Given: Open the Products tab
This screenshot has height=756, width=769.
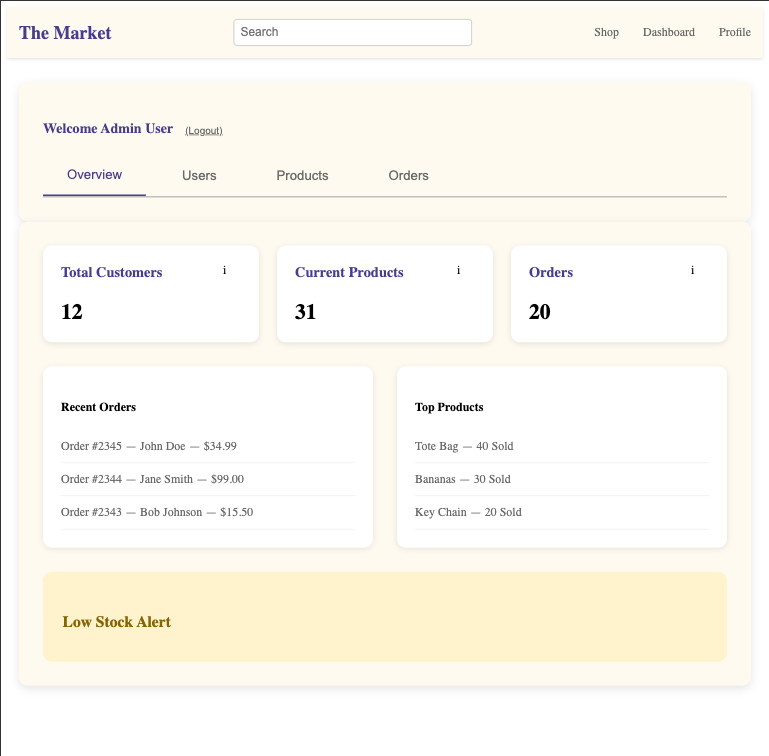Looking at the screenshot, I should 302,176.
